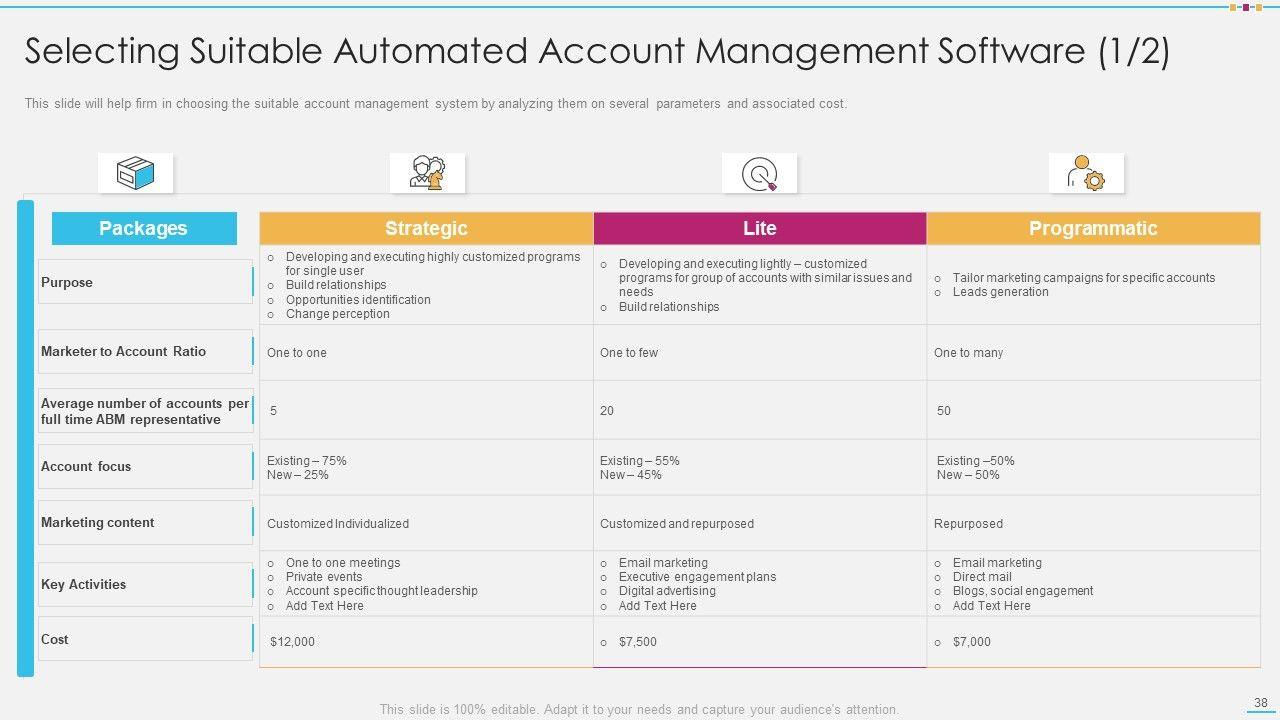Select 'New – 25%' text

(x=298, y=475)
